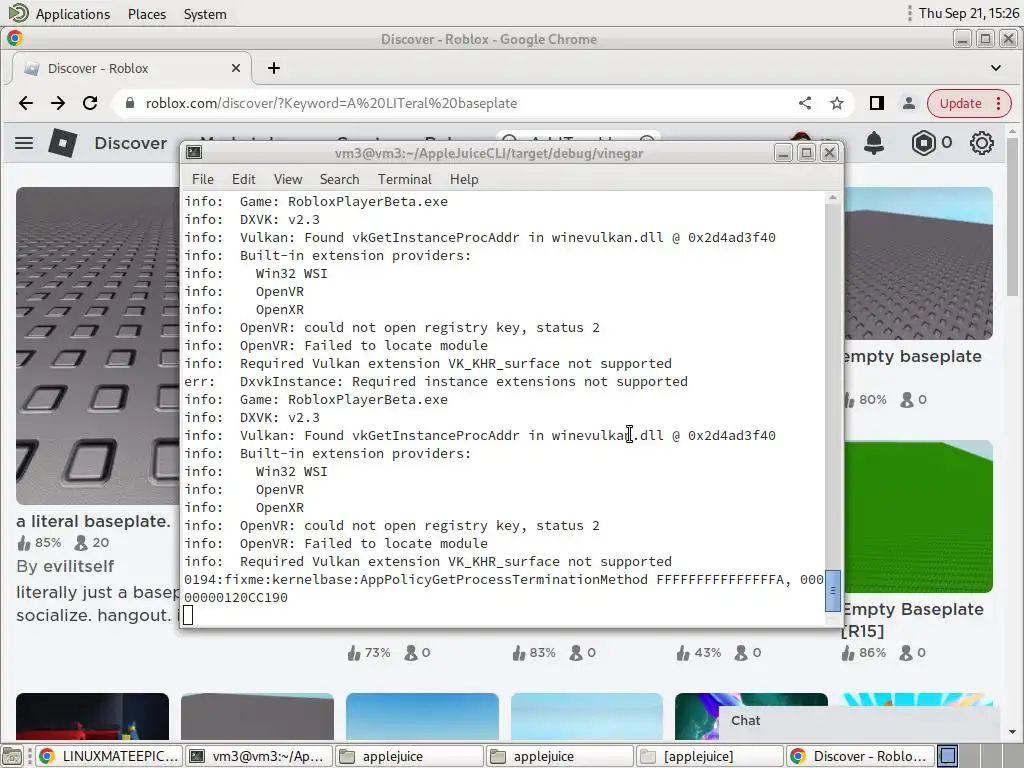
Task: Switch to first applejuice folder taskbar item
Action: pyautogui.click(x=409, y=756)
